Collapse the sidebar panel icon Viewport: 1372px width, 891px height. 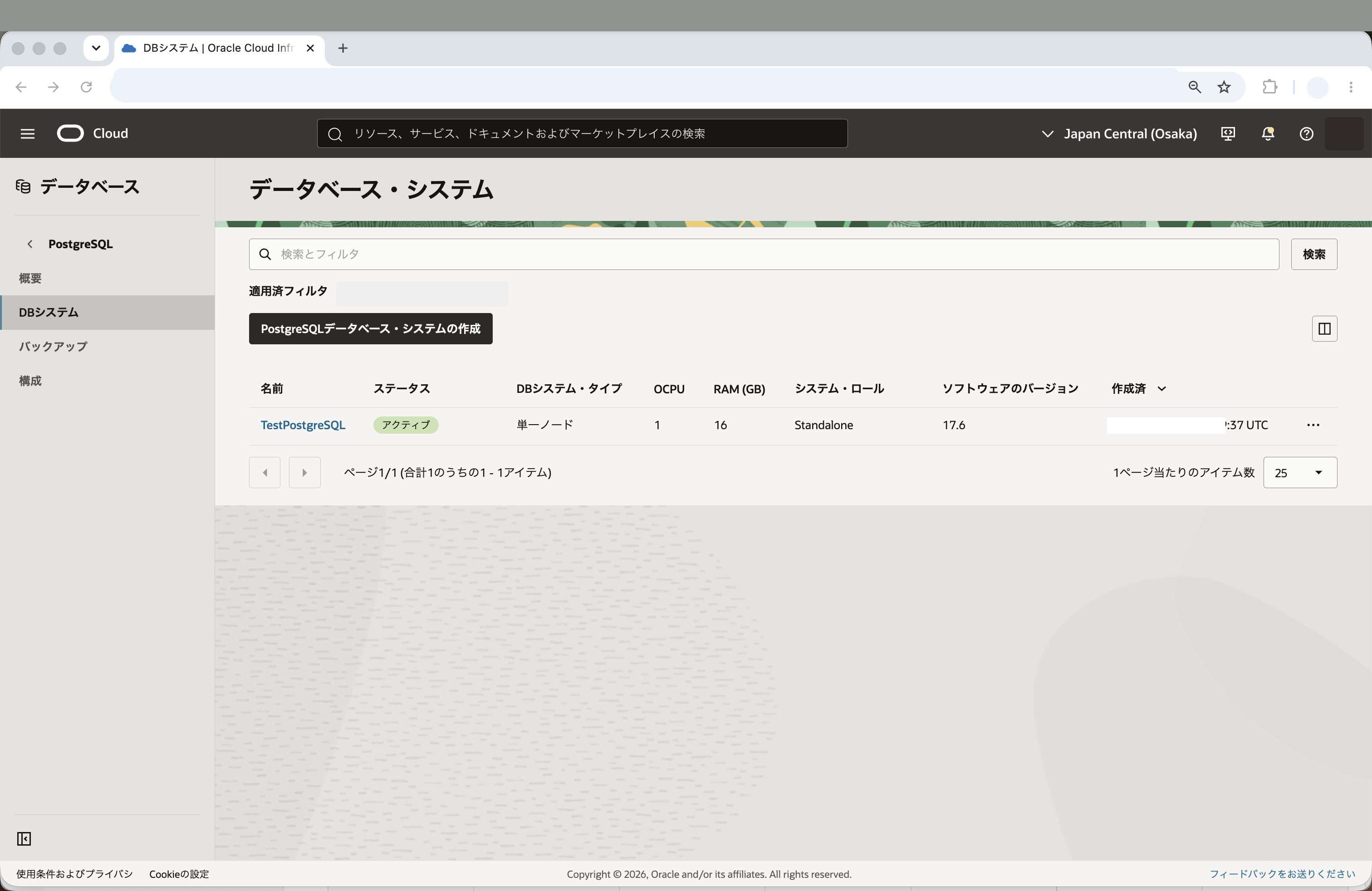pos(24,838)
